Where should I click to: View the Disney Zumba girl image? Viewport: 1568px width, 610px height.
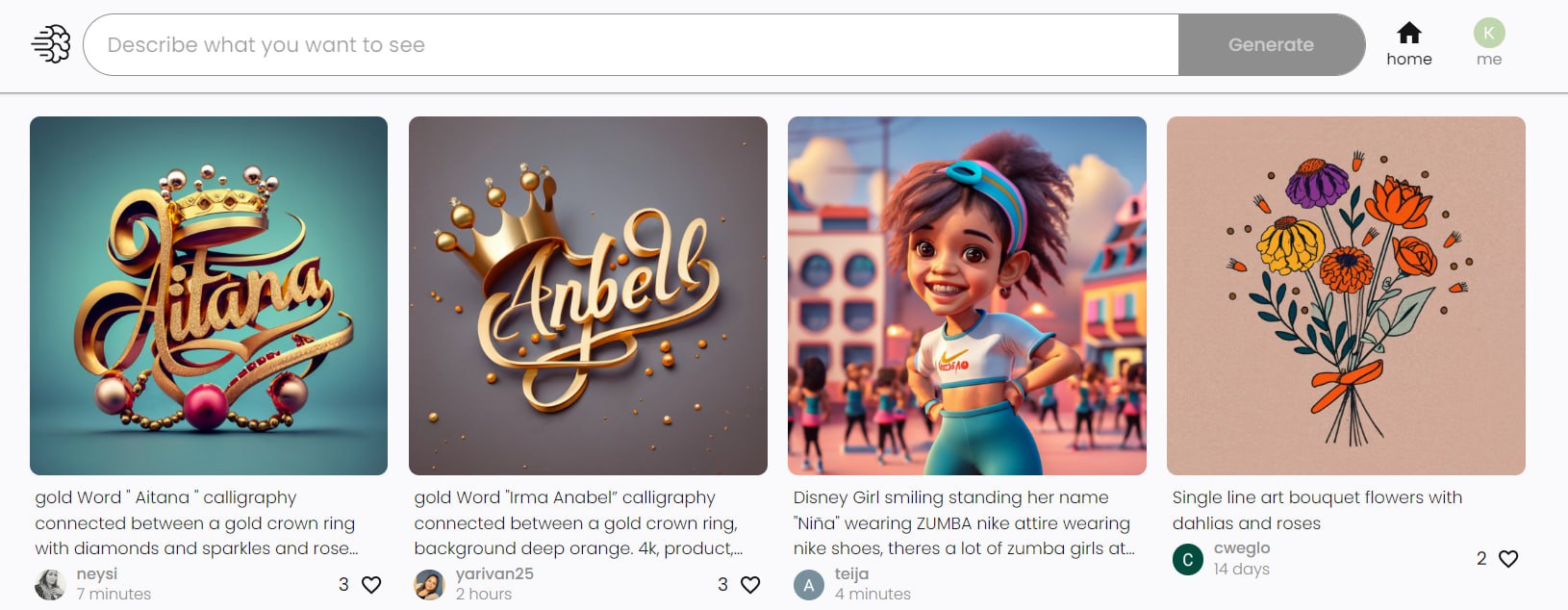point(967,295)
